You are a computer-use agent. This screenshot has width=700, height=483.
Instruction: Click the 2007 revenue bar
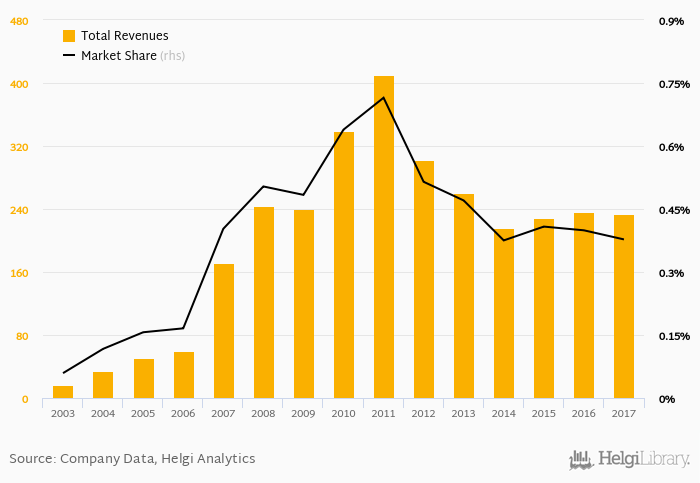coord(224,331)
